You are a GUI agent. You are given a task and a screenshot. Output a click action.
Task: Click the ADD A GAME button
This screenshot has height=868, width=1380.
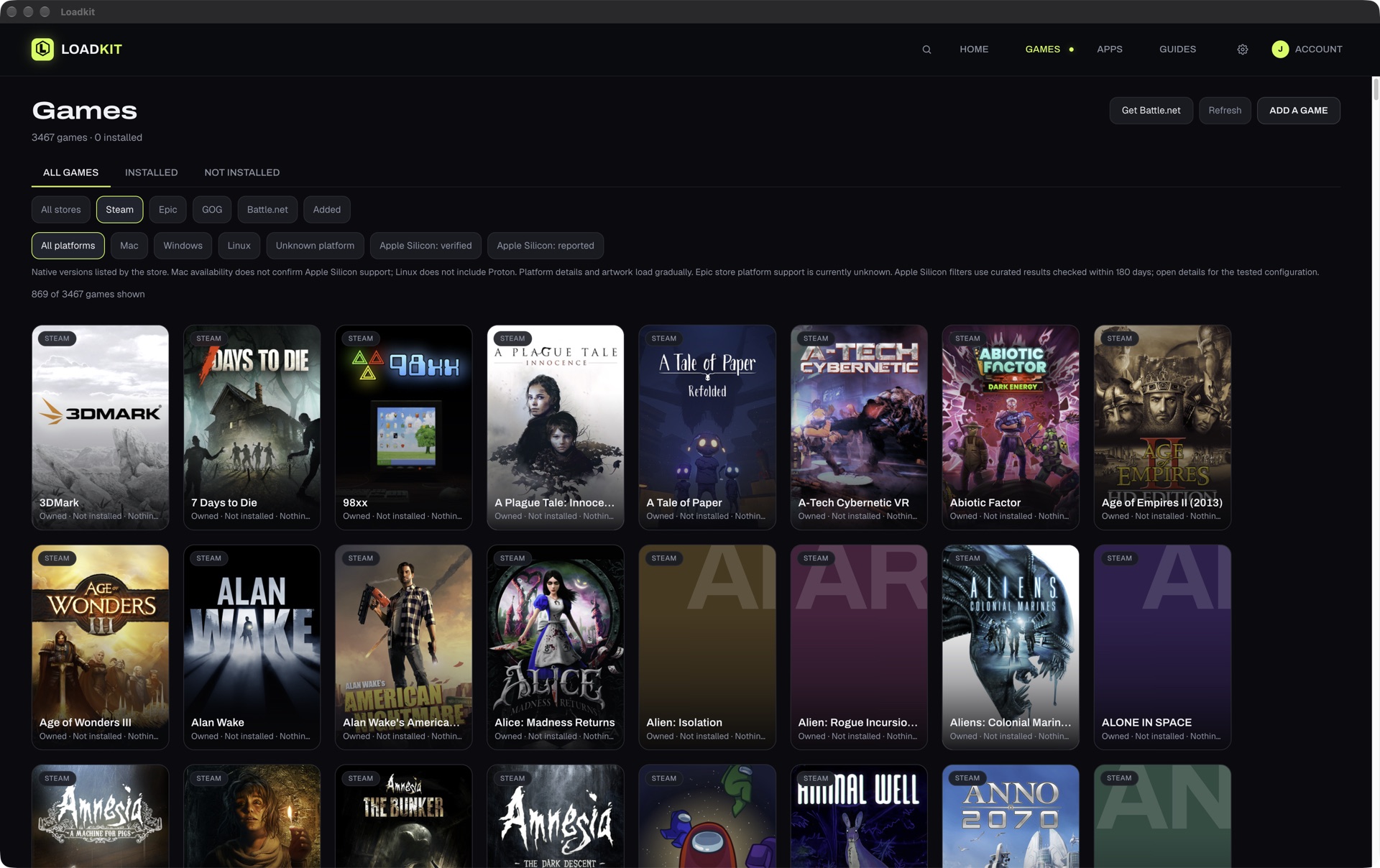(x=1298, y=111)
